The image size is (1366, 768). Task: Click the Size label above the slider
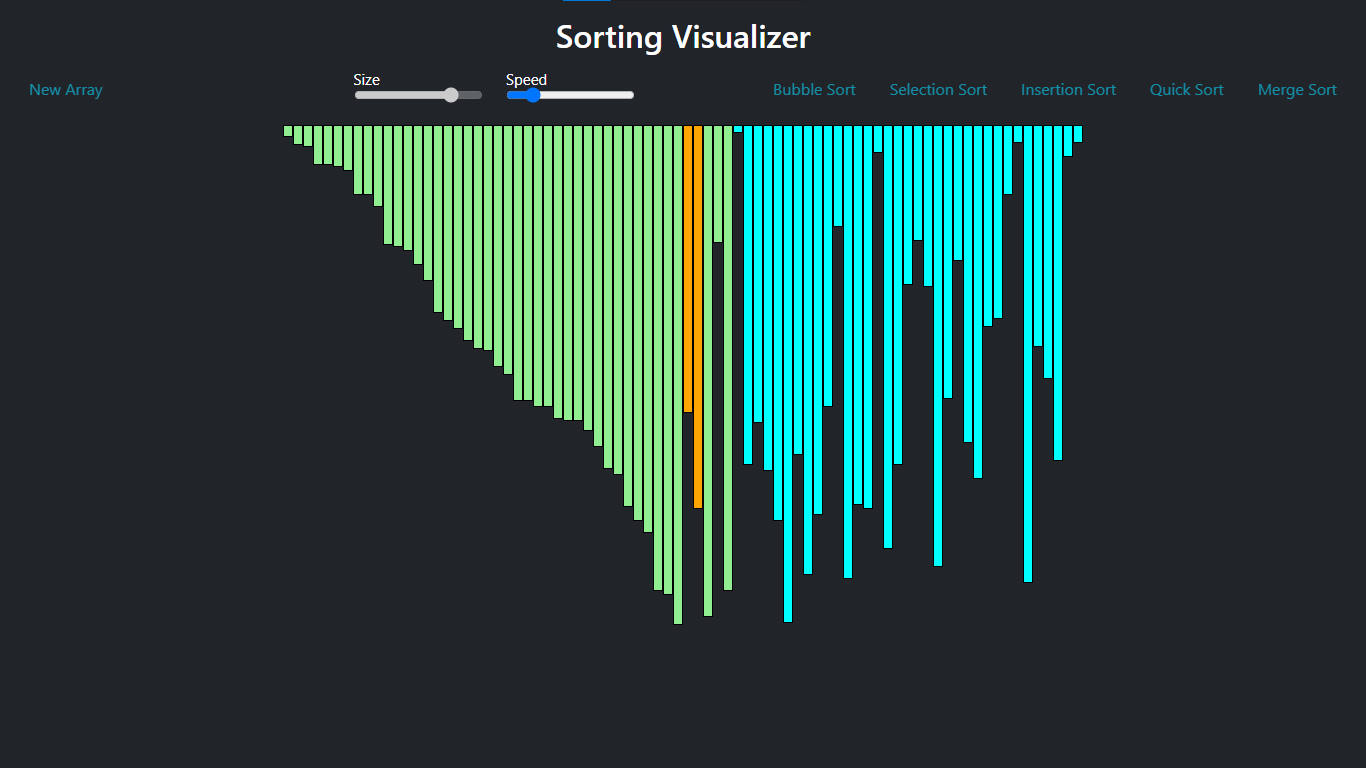366,79
